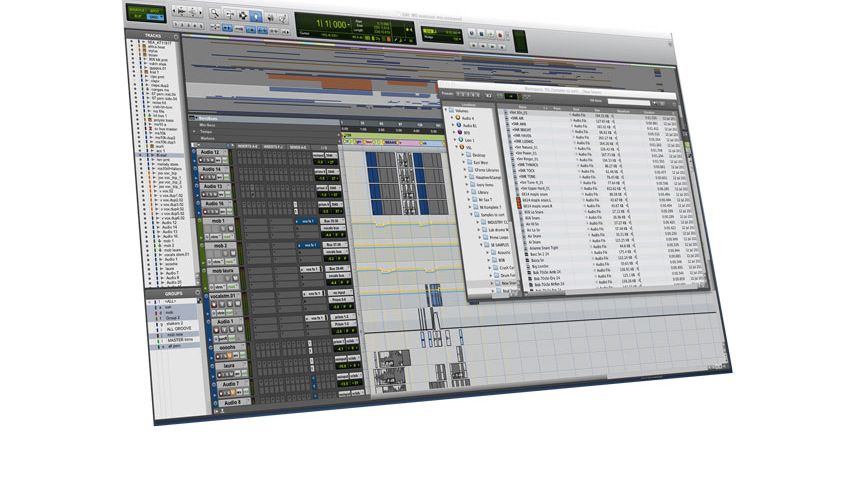Expand the Volumes tree in browser
Viewport: 850px width, 478px height.
click(x=446, y=109)
